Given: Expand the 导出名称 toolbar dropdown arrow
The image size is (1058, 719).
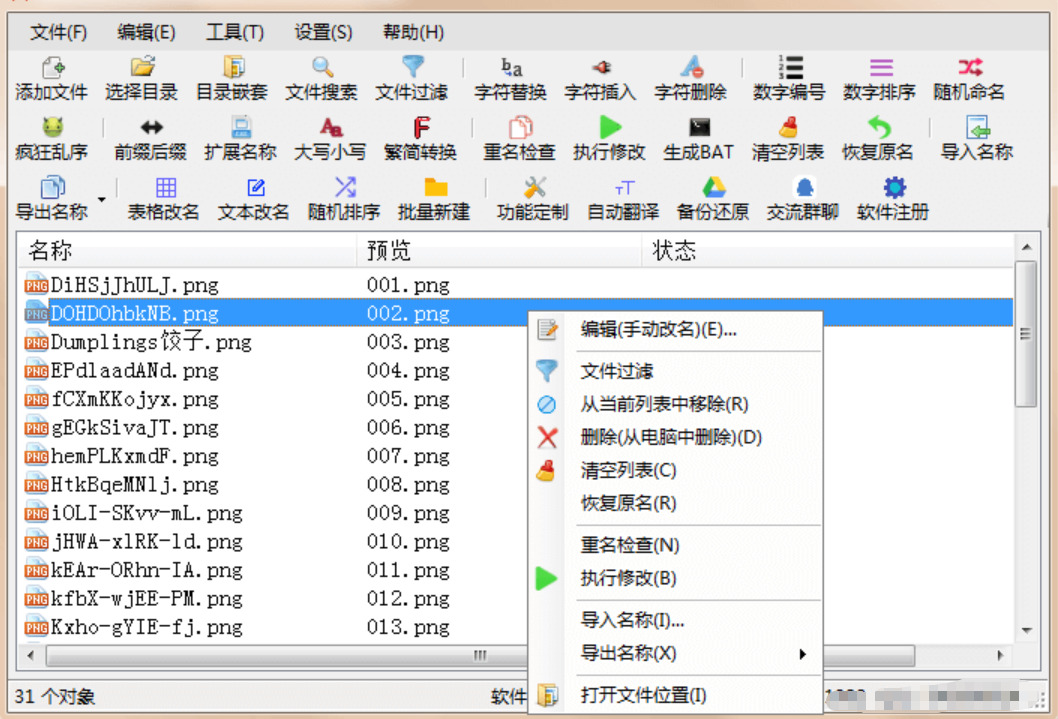Looking at the screenshot, I should (x=102, y=200).
